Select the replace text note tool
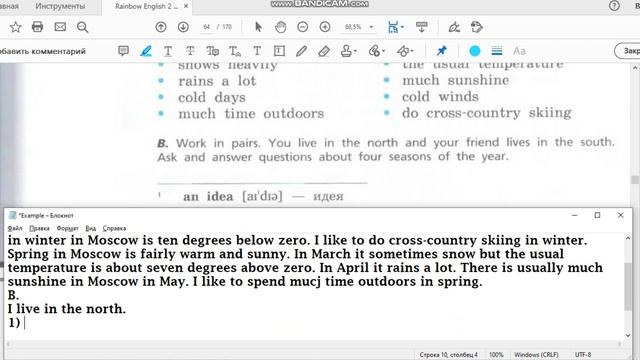 [x=212, y=51]
